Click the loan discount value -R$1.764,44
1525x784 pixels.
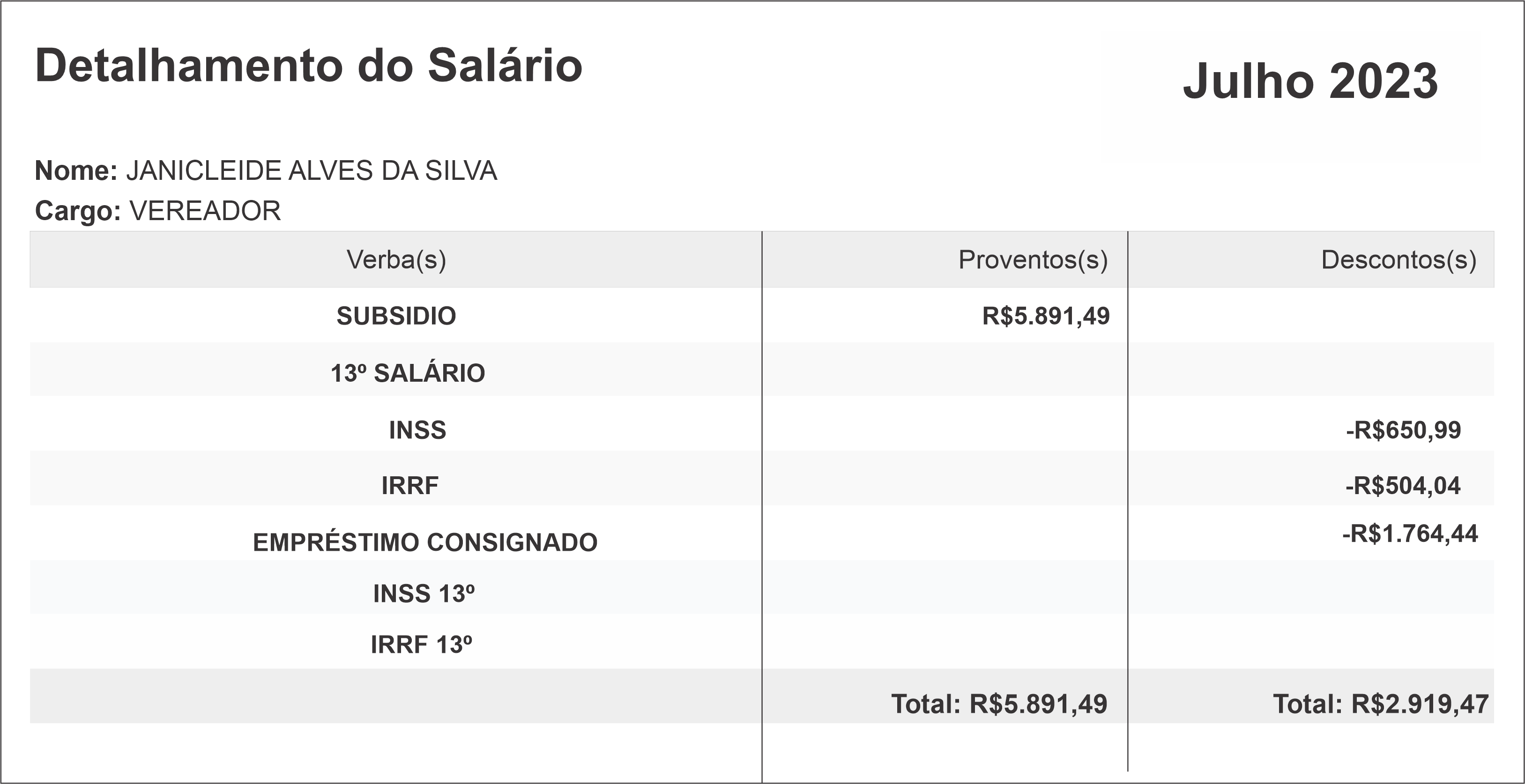(1410, 534)
